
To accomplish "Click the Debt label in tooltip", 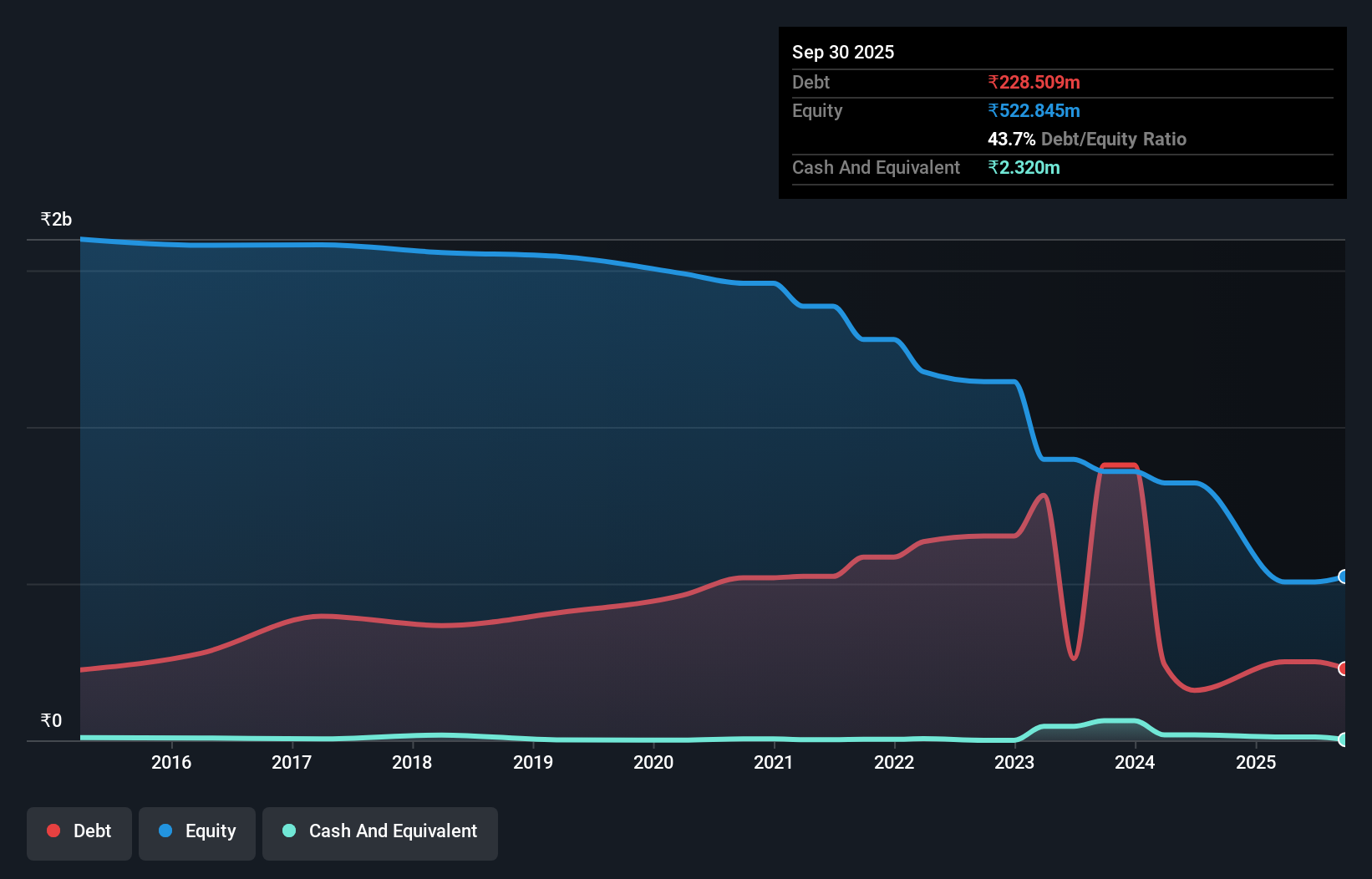I will [x=810, y=82].
